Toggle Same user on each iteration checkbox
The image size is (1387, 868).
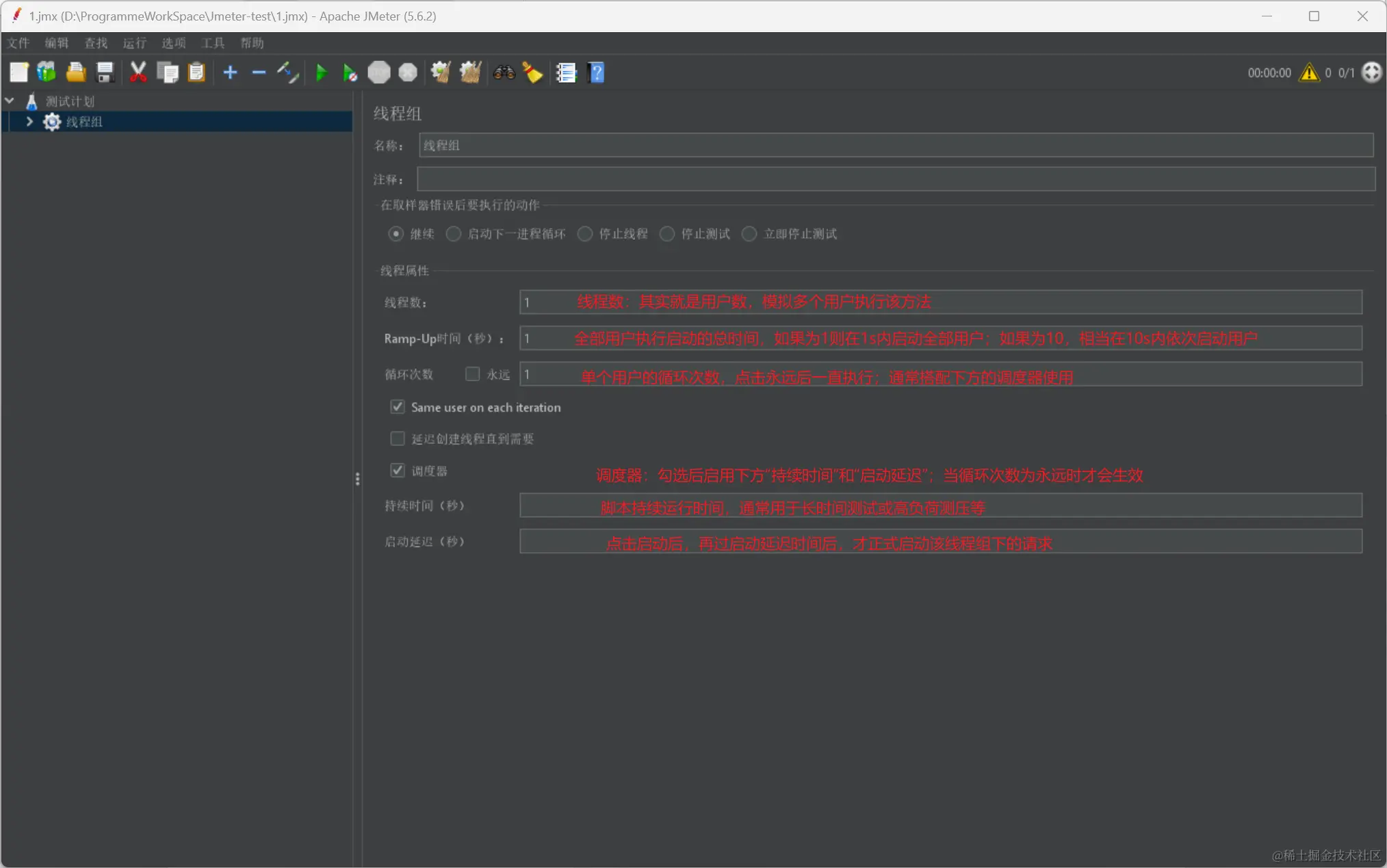click(x=398, y=407)
